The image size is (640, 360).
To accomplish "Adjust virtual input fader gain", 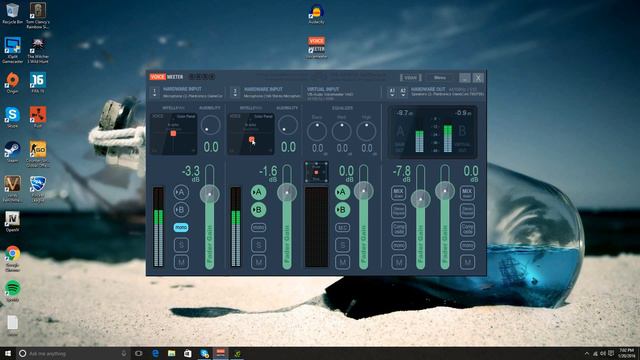I will pyautogui.click(x=363, y=191).
